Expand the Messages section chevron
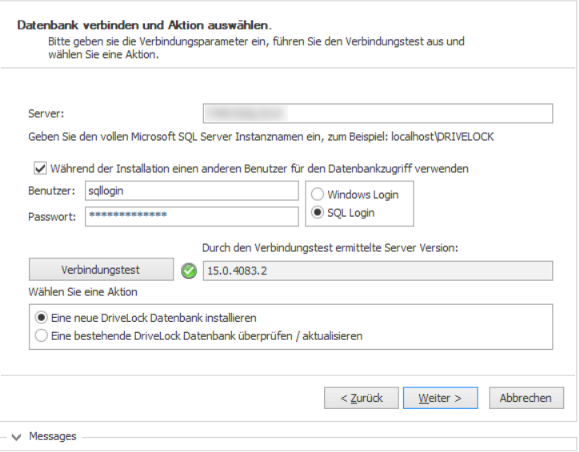The height and width of the screenshot is (452, 579). [x=16, y=437]
